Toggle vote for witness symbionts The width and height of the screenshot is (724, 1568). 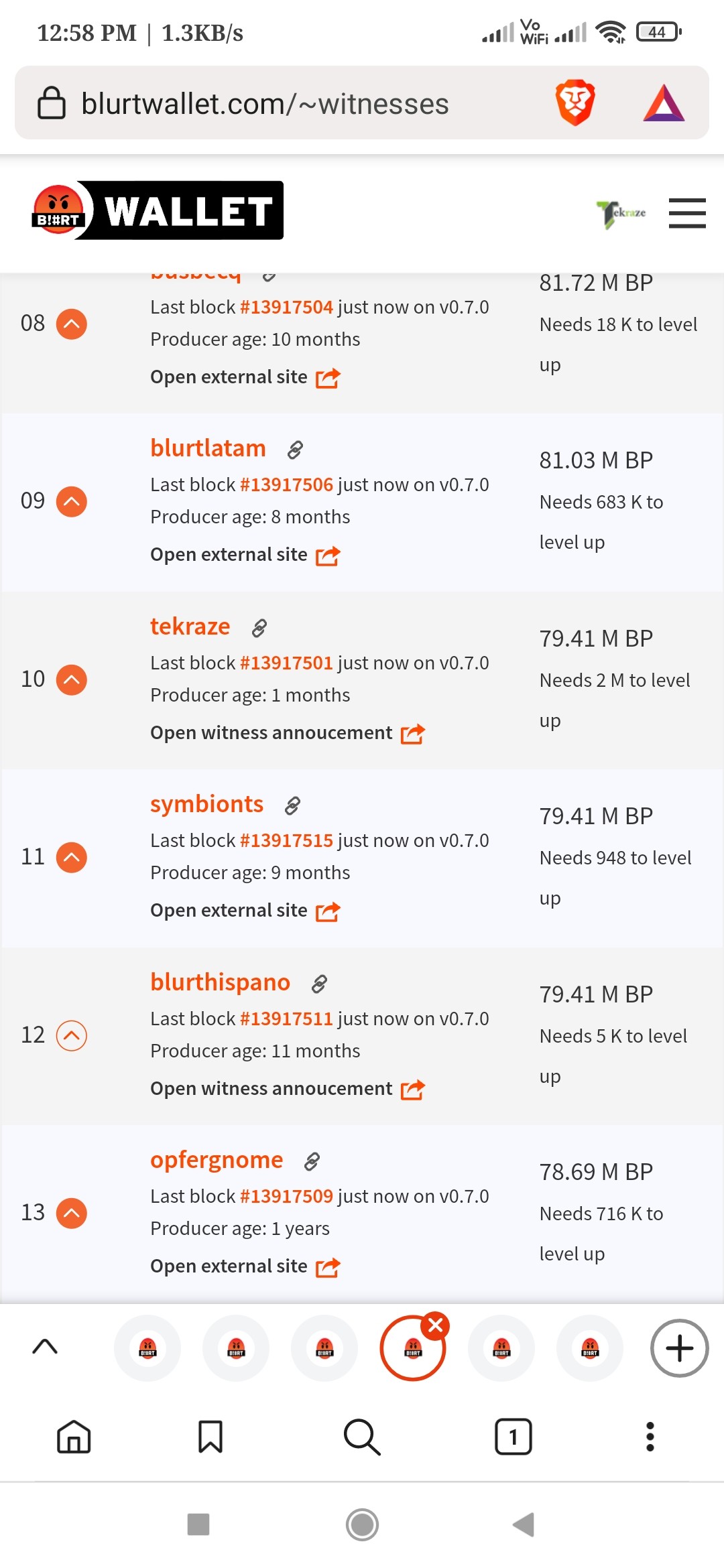72,857
